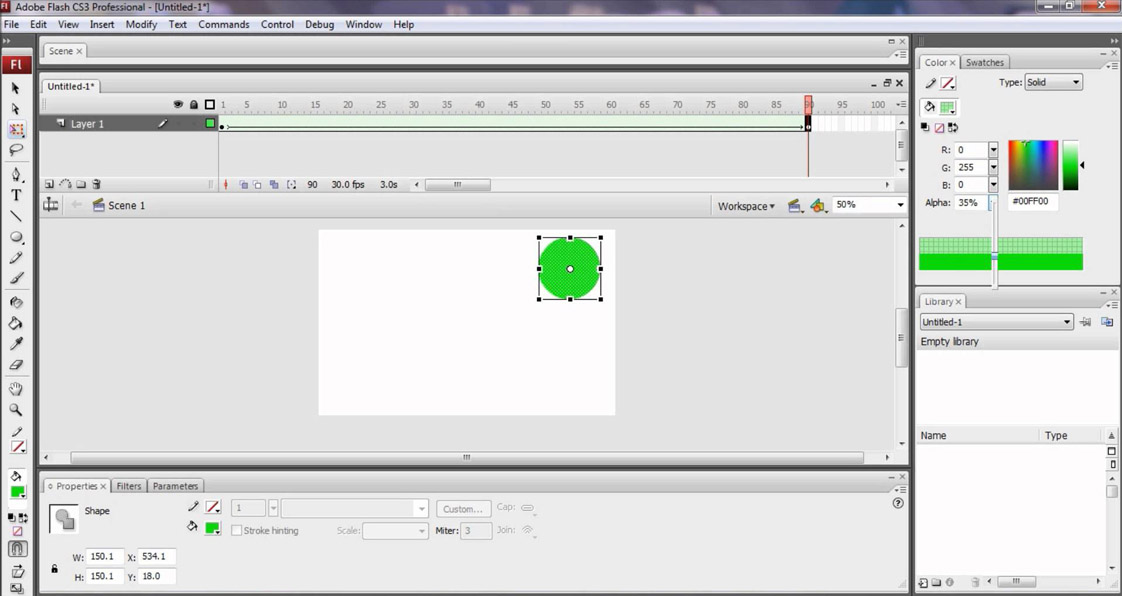Click the Custom... stroke button
The width and height of the screenshot is (1122, 596).
464,509
